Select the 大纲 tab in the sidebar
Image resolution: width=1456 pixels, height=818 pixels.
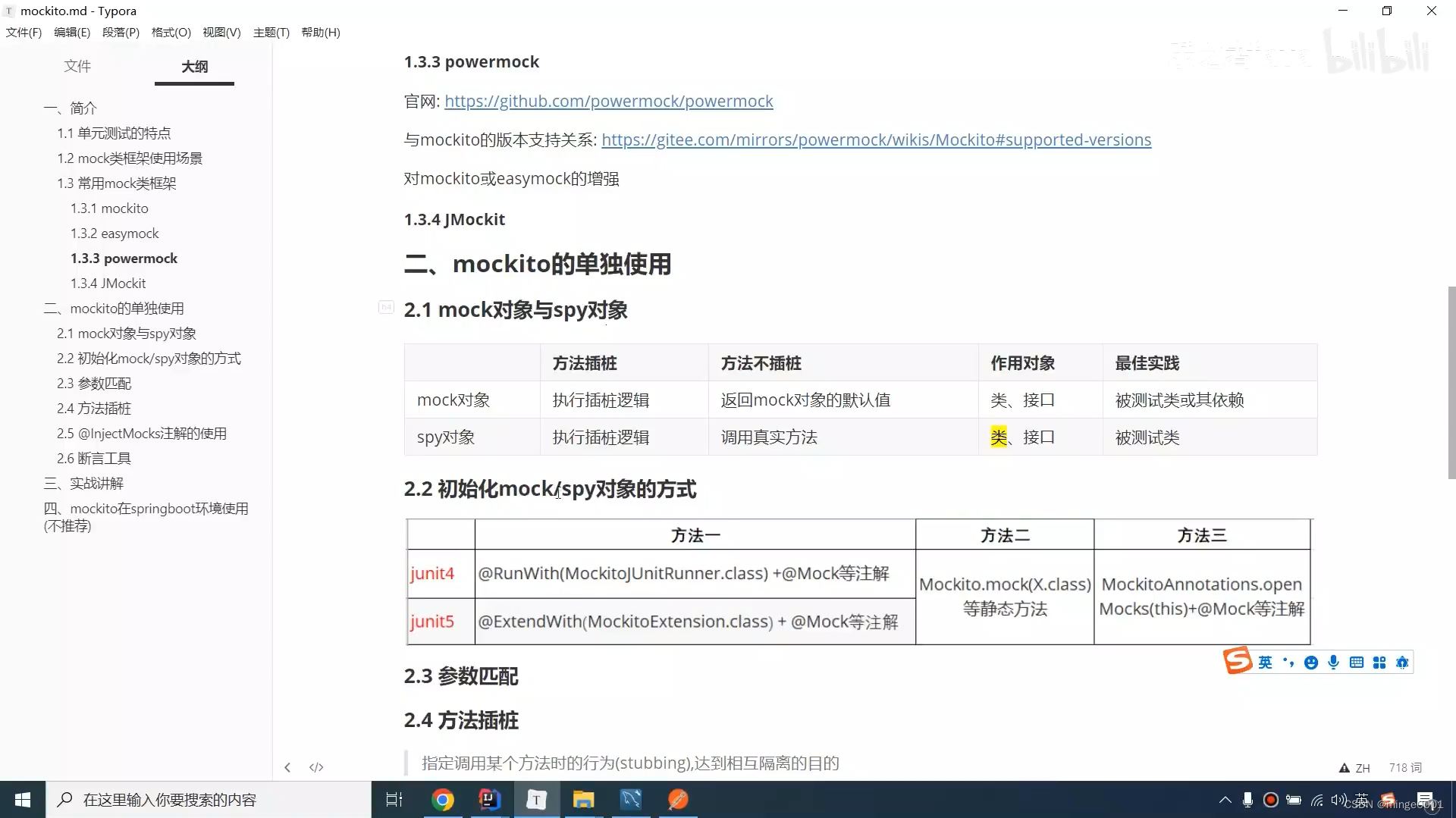pyautogui.click(x=194, y=67)
